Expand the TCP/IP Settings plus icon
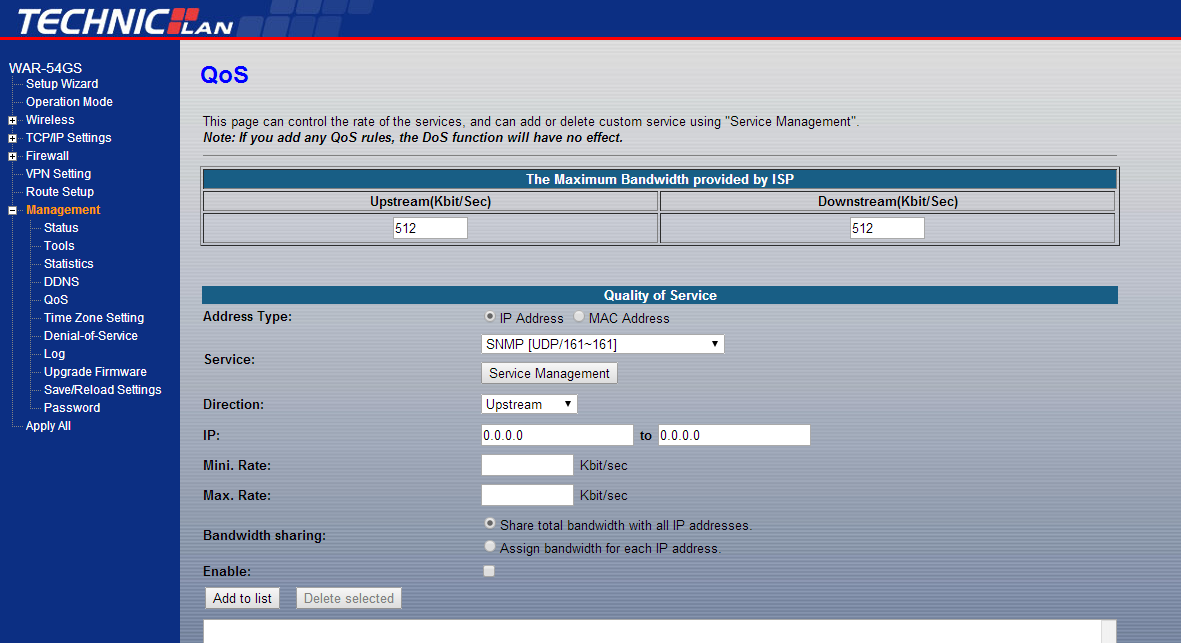 click(x=12, y=139)
